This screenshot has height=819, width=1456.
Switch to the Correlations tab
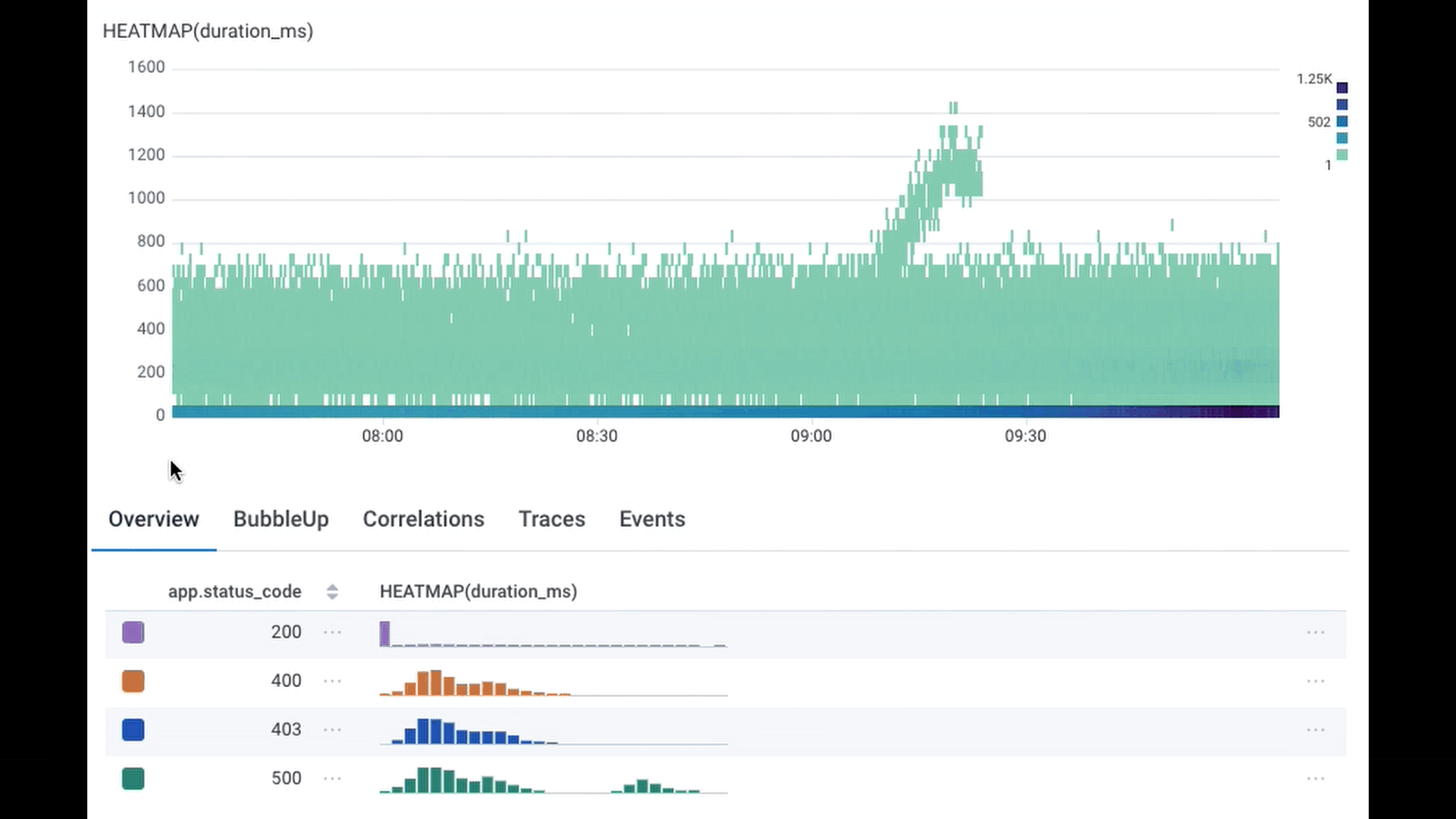pyautogui.click(x=423, y=518)
